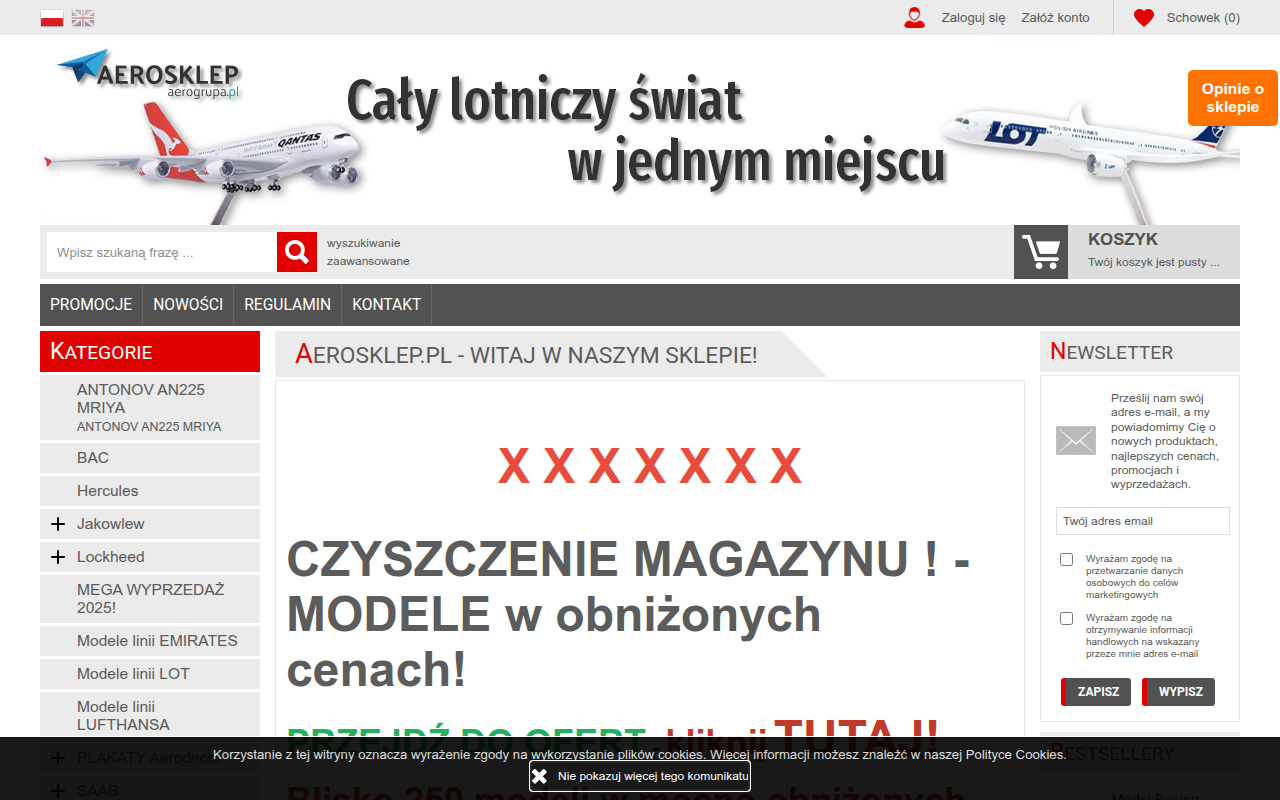Check the commercial information email consent checkbox
Viewport: 1280px width, 800px height.
pos(1067,619)
